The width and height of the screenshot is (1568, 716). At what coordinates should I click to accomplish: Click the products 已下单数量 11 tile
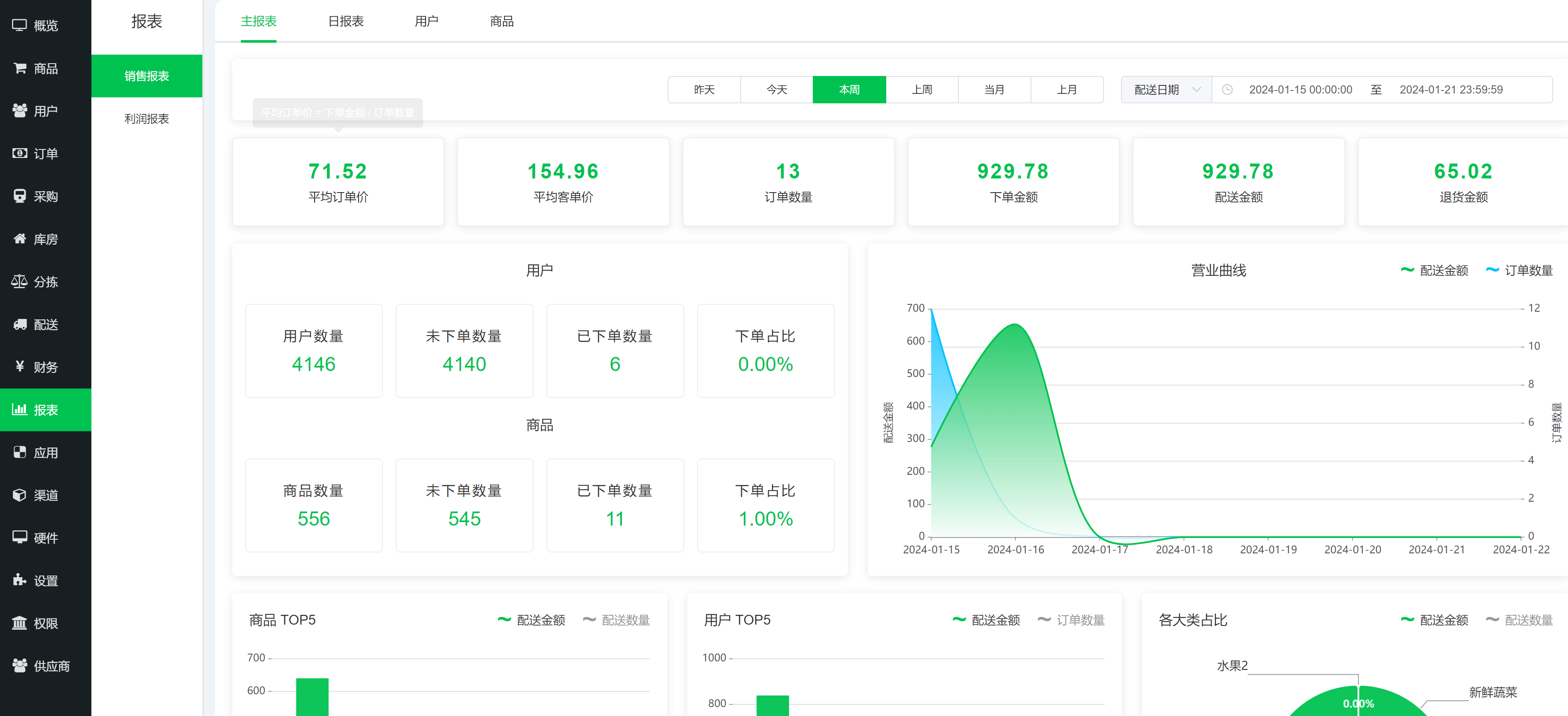click(x=616, y=506)
